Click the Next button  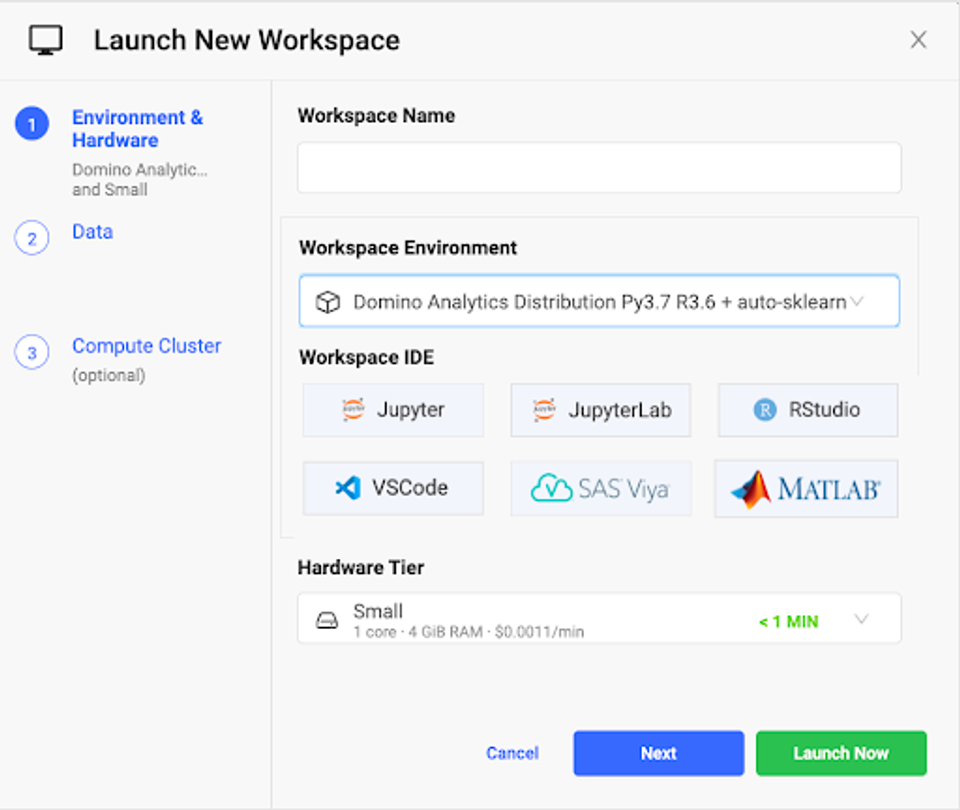click(x=659, y=753)
